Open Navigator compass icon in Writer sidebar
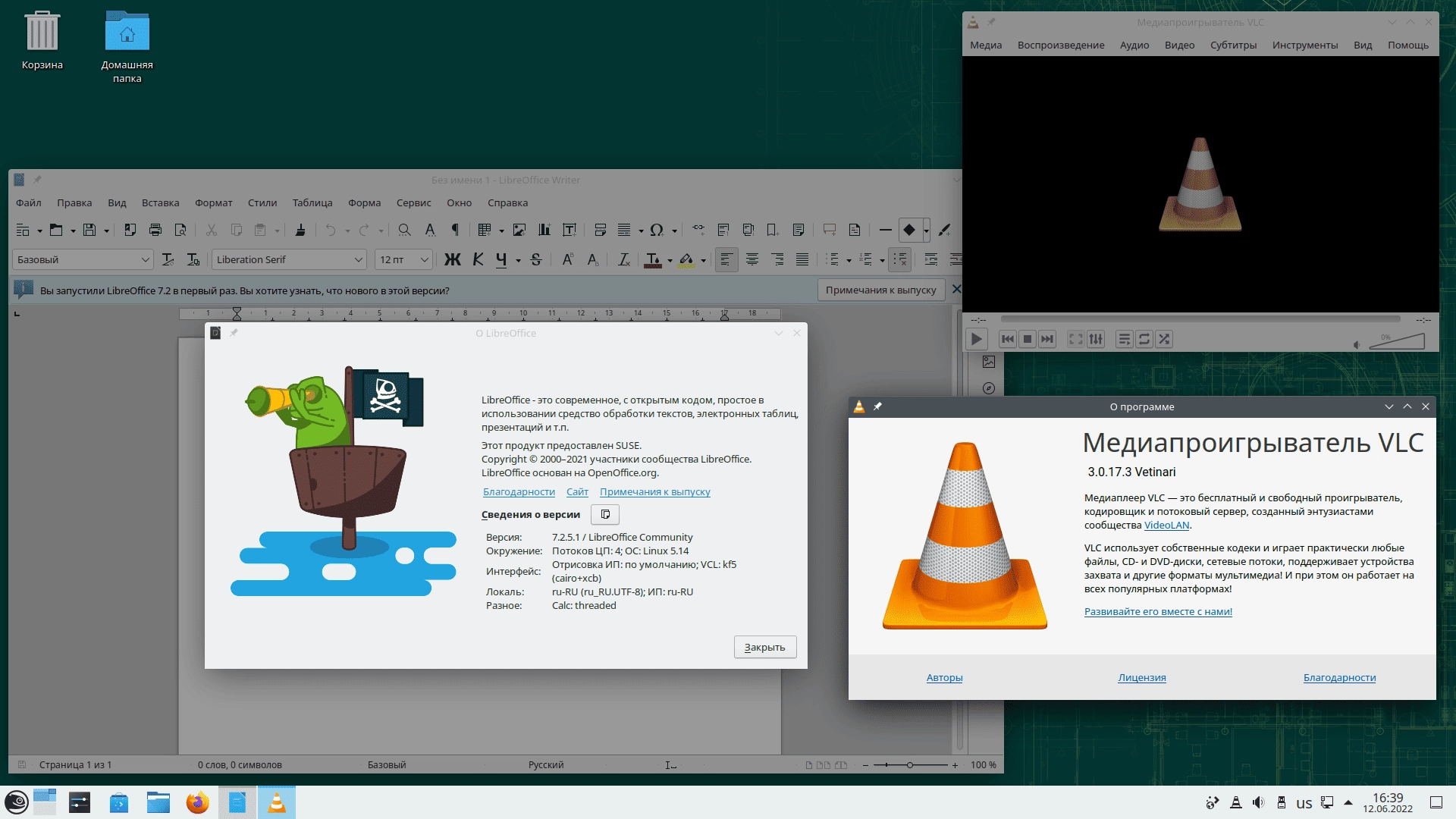The image size is (1456, 819). [x=989, y=388]
